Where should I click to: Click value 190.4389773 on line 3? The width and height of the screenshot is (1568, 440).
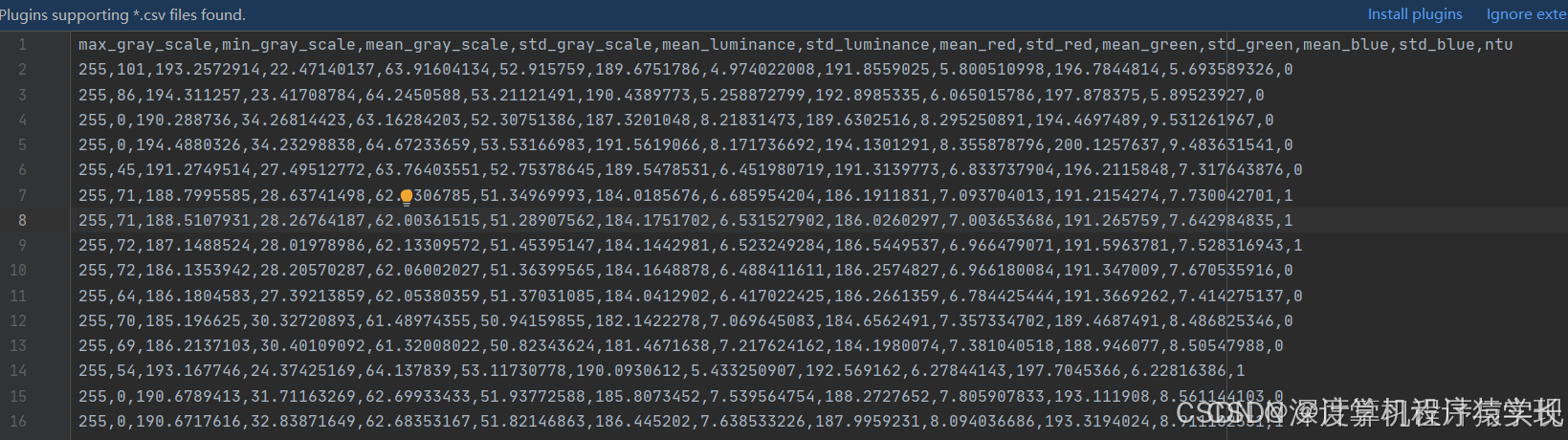(x=638, y=95)
